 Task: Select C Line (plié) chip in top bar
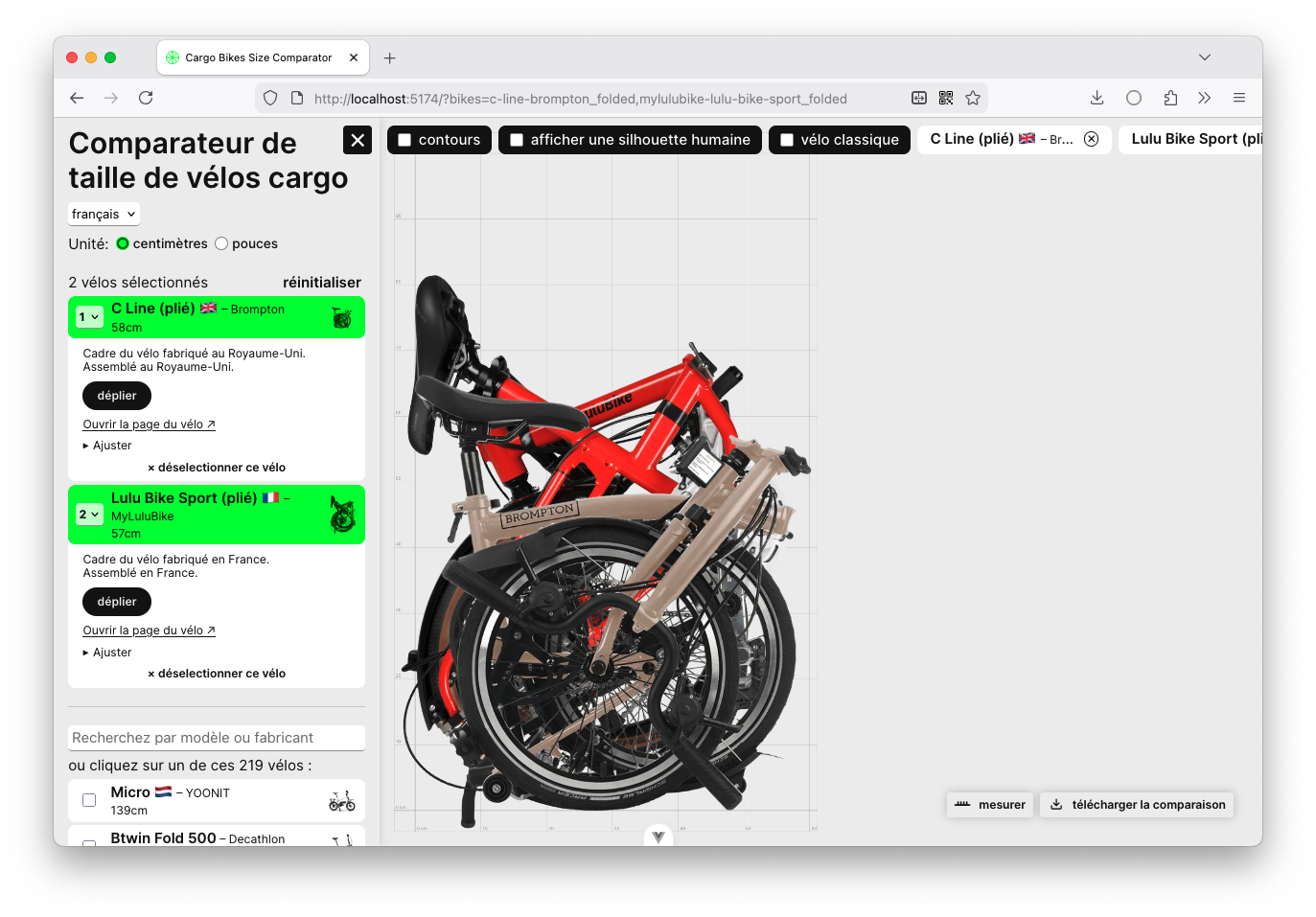(1015, 140)
